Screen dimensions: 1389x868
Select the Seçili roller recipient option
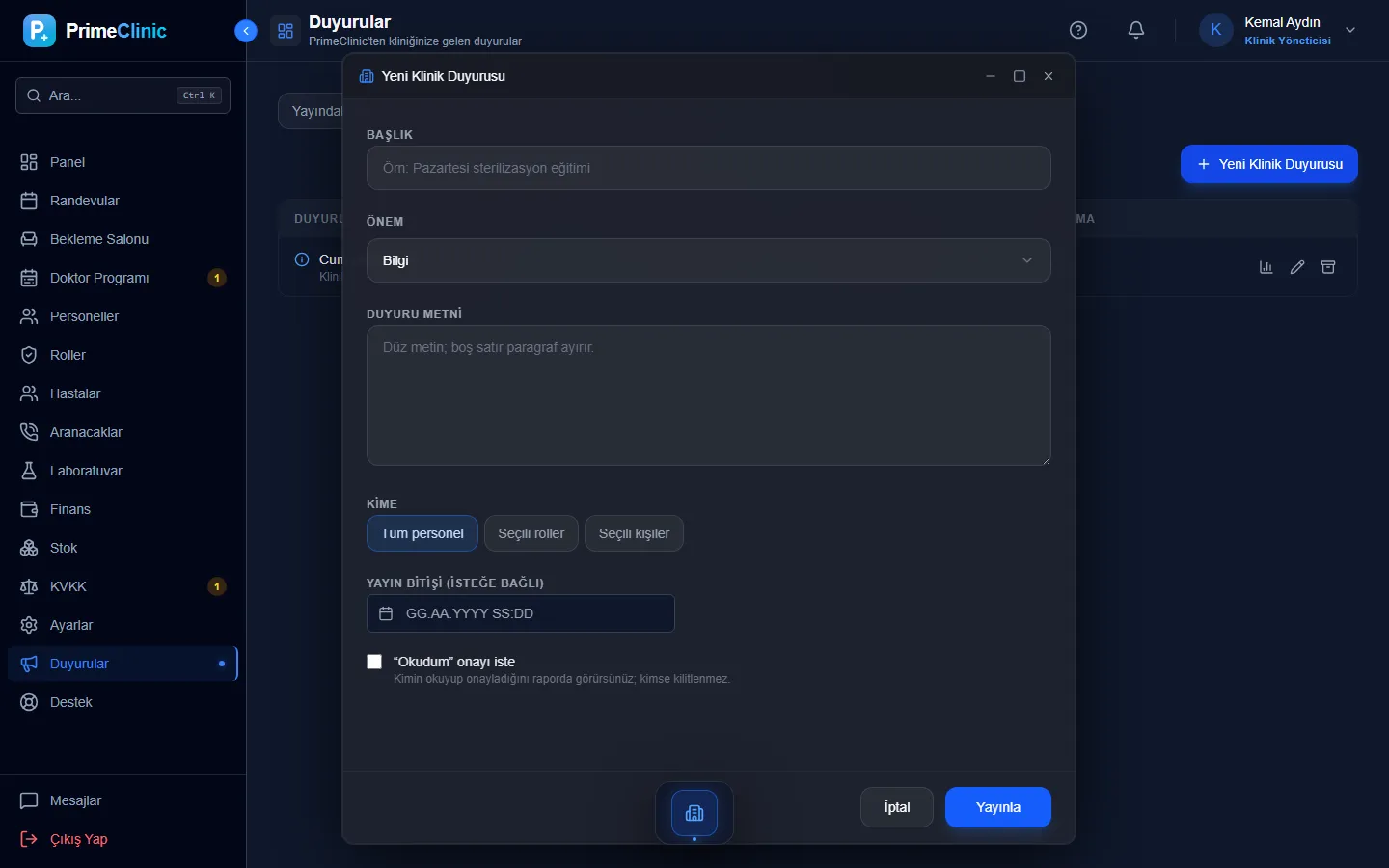(x=531, y=533)
